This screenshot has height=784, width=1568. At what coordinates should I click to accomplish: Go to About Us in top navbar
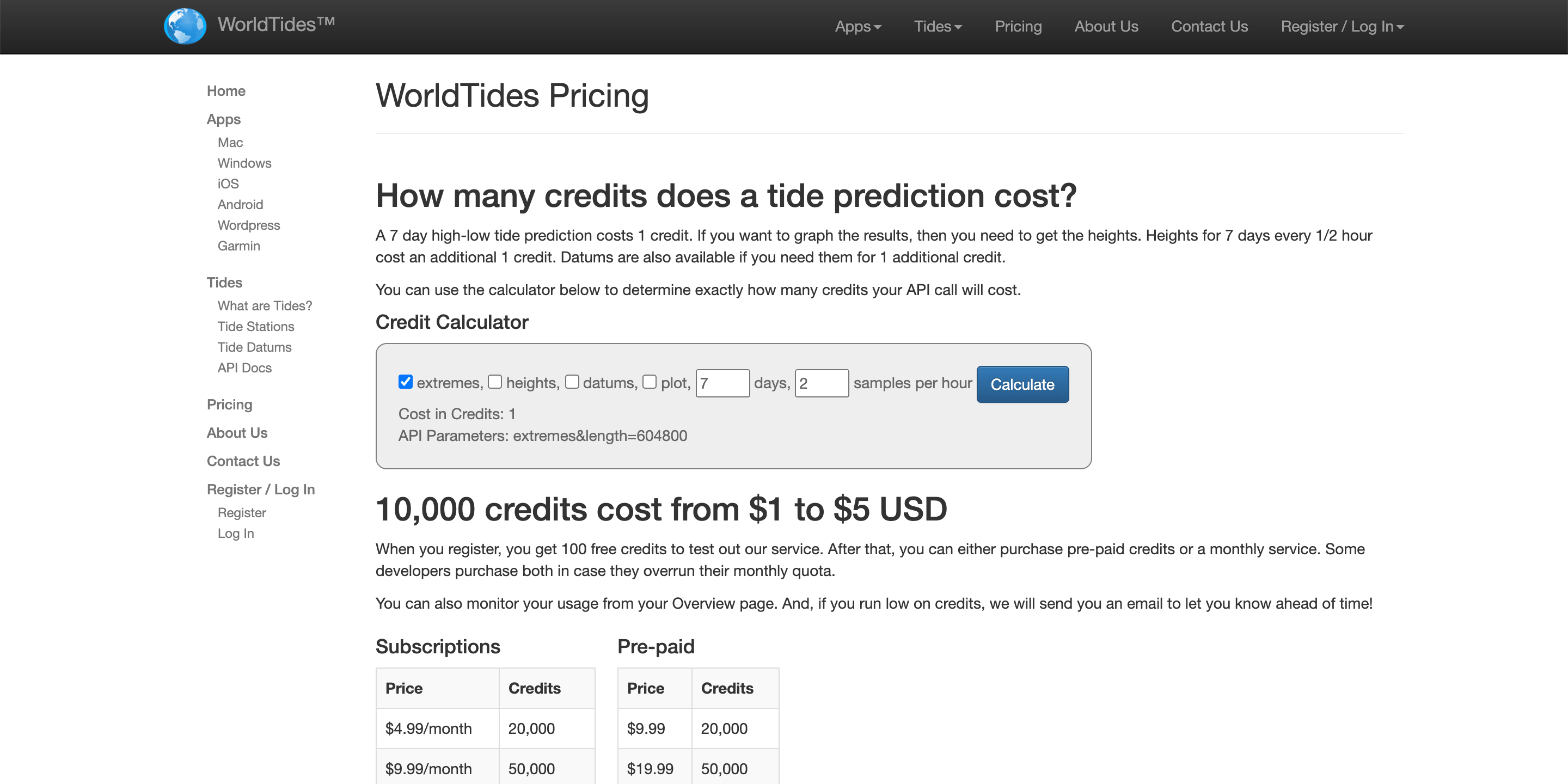click(1106, 27)
